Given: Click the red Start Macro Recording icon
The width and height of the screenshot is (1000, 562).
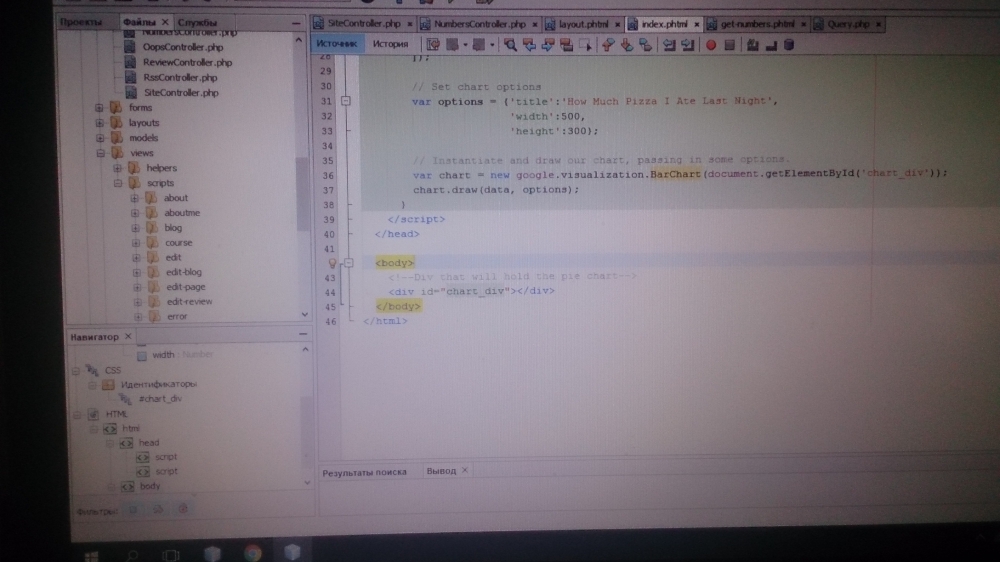Looking at the screenshot, I should pos(711,44).
